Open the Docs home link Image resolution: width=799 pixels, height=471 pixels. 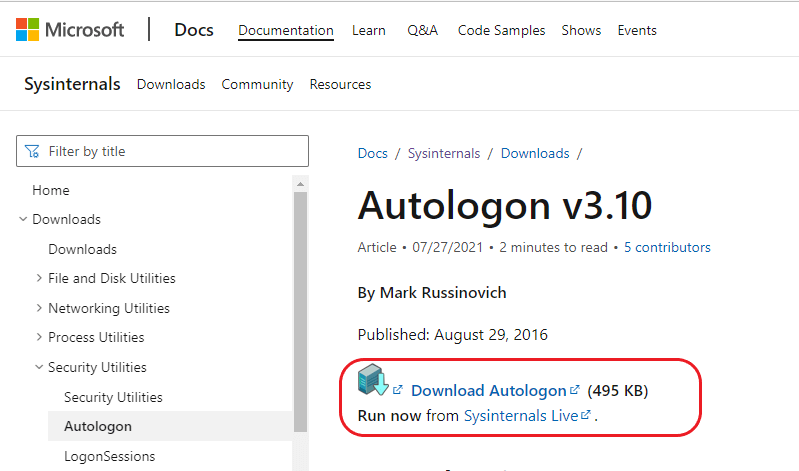[194, 30]
